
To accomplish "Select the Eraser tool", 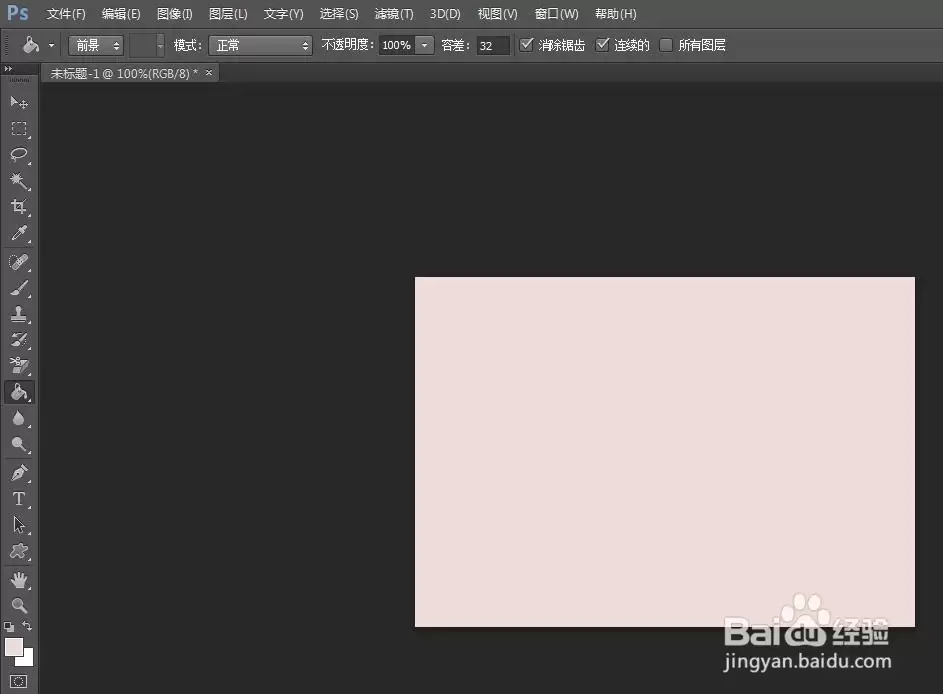I will (x=19, y=366).
